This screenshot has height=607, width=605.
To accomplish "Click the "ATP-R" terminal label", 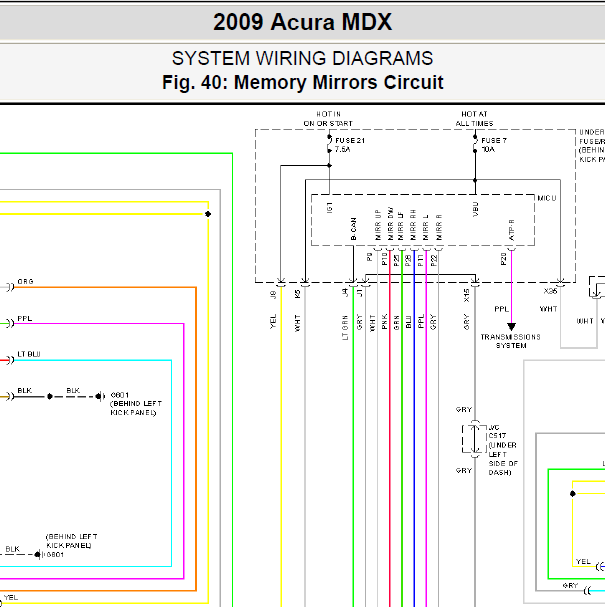I will tap(511, 230).
